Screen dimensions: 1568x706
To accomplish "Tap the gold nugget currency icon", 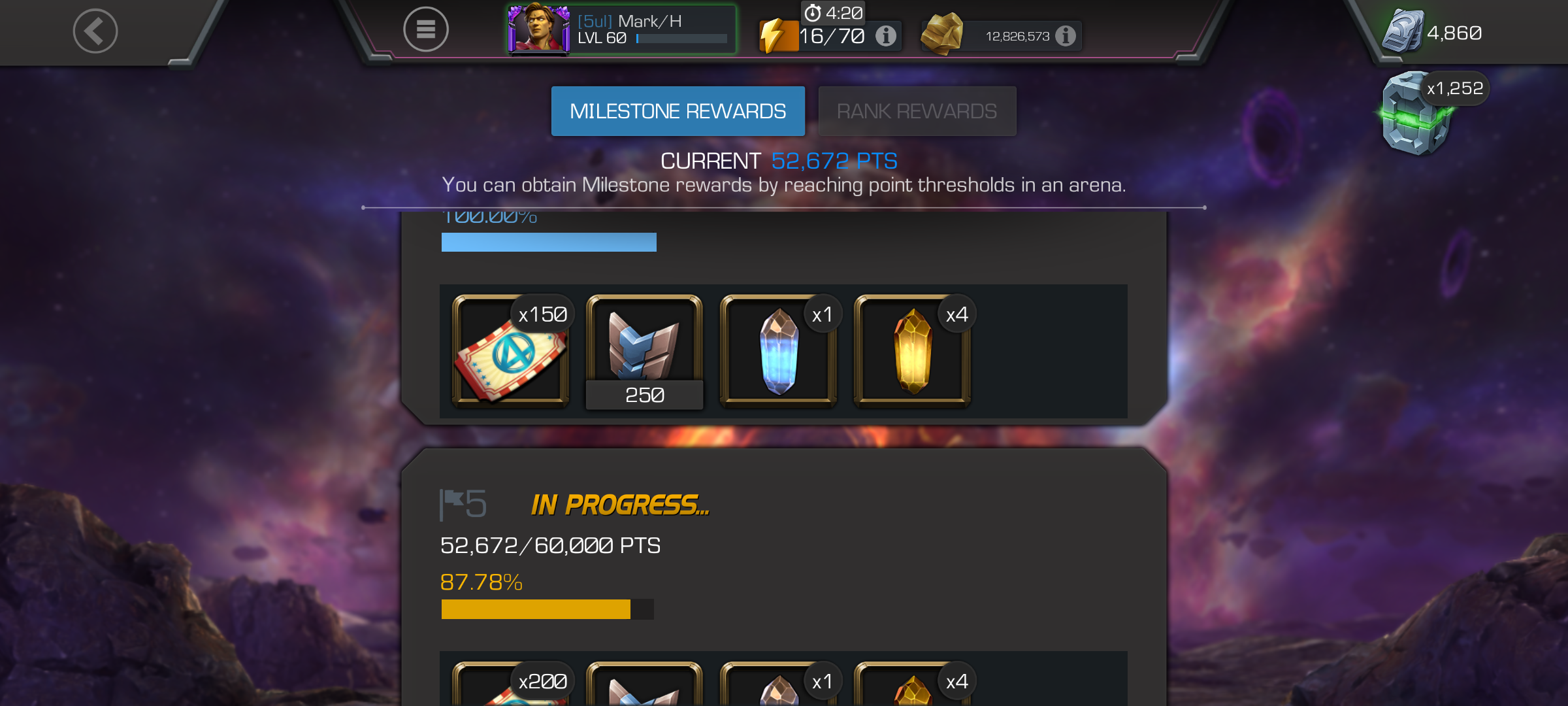I will pyautogui.click(x=941, y=34).
